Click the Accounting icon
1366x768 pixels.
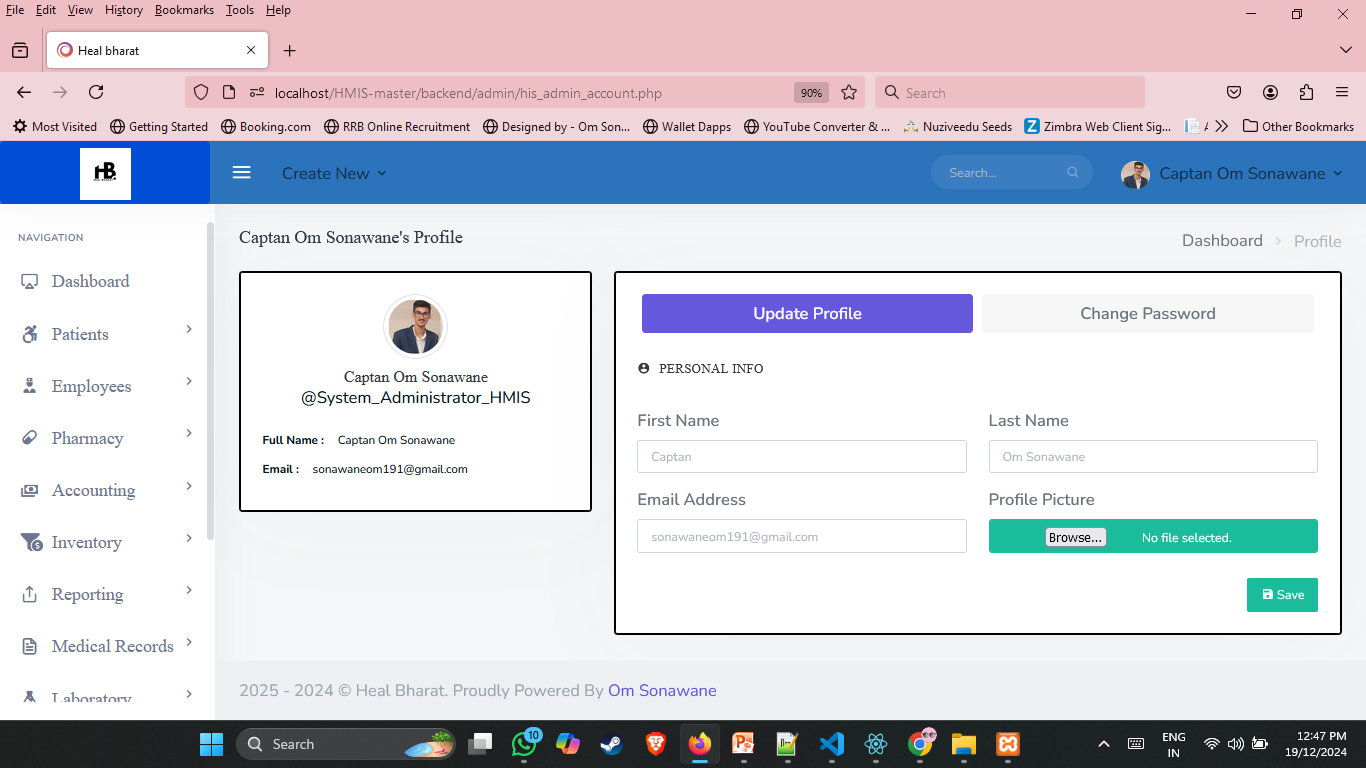[x=29, y=490]
